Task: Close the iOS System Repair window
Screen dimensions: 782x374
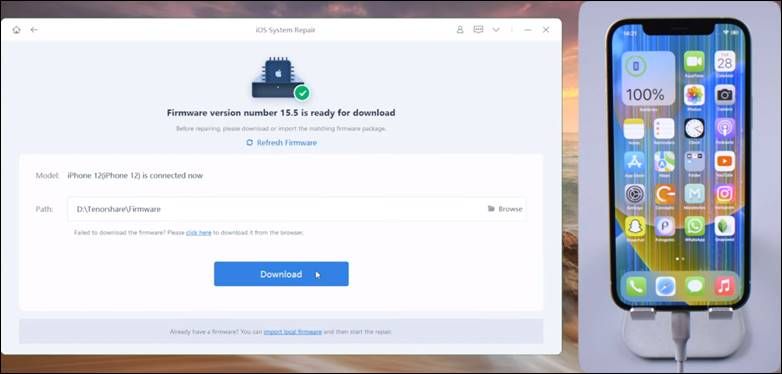Action: pos(546,30)
